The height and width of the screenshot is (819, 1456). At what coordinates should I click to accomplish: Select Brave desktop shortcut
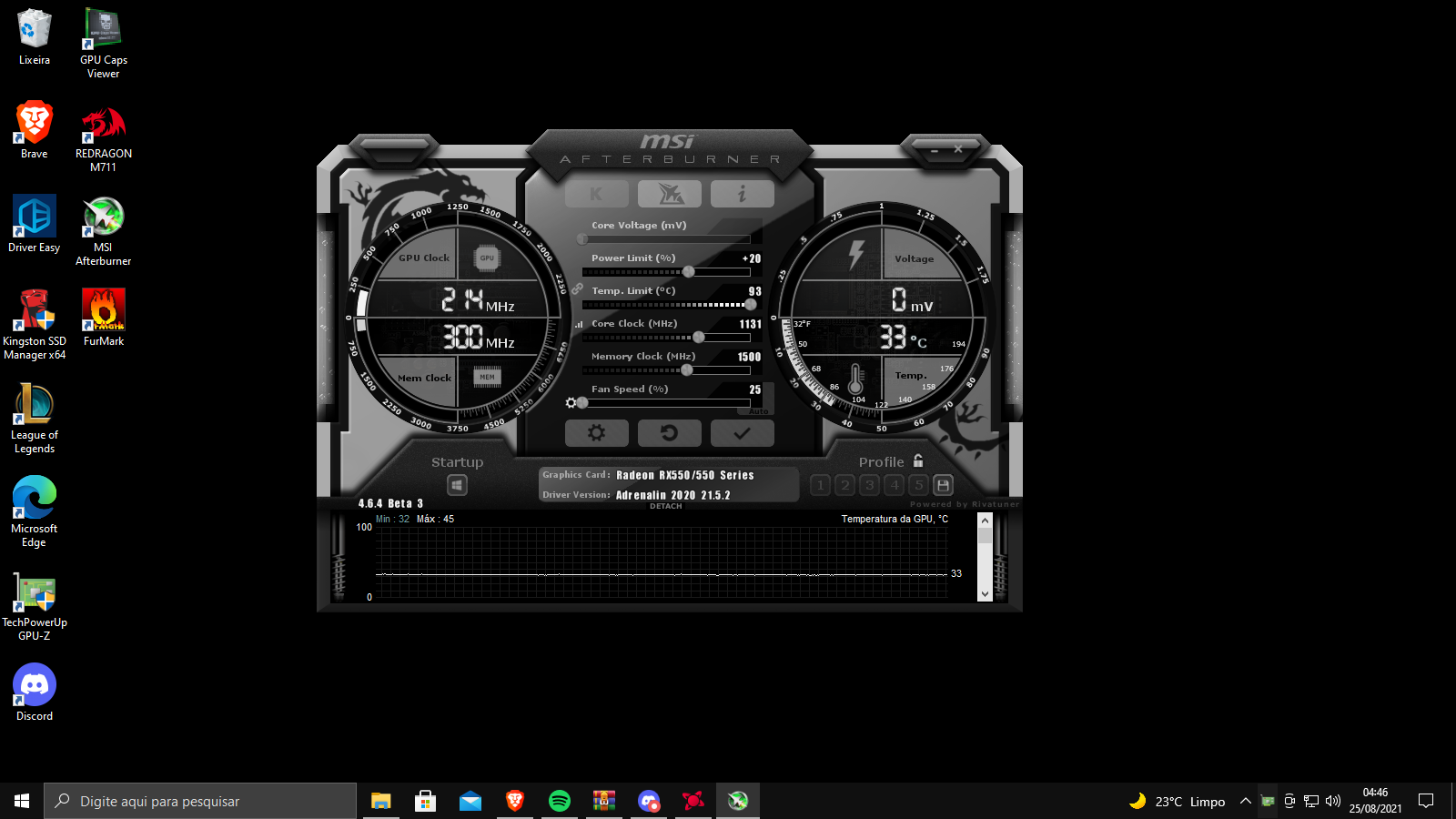[35, 130]
